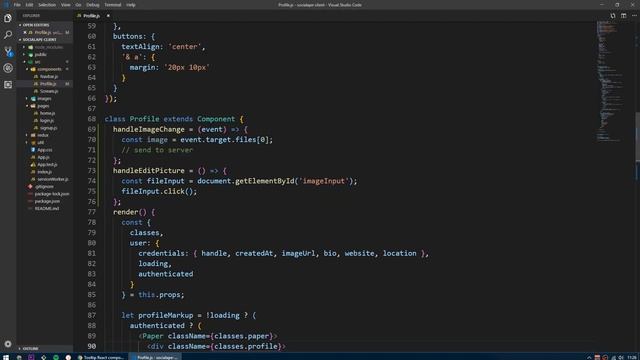This screenshot has width=640, height=360.
Task: Open the Go menu
Action: pos(78,5)
